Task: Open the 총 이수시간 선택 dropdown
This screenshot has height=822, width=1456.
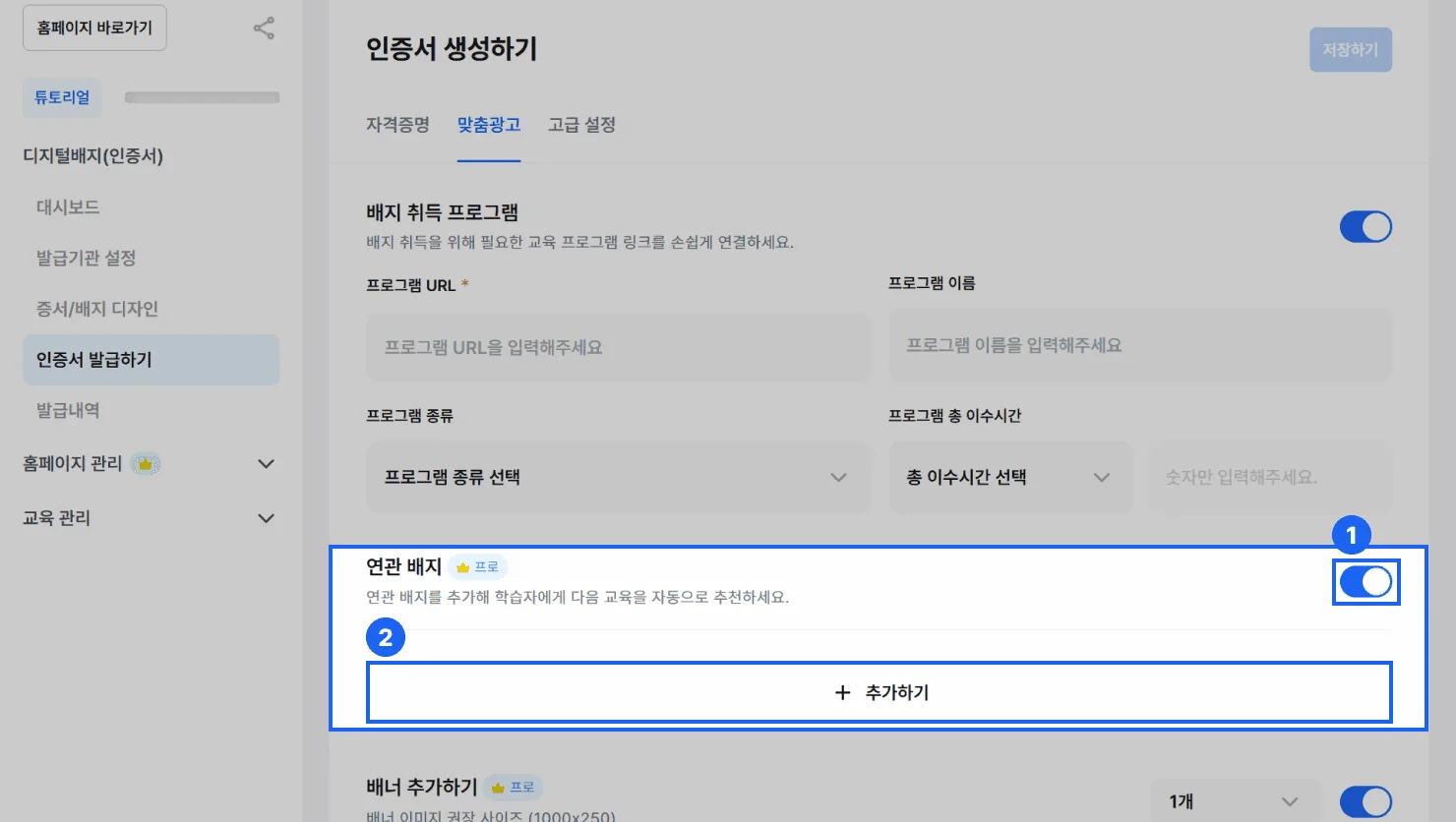Action: [x=1010, y=478]
